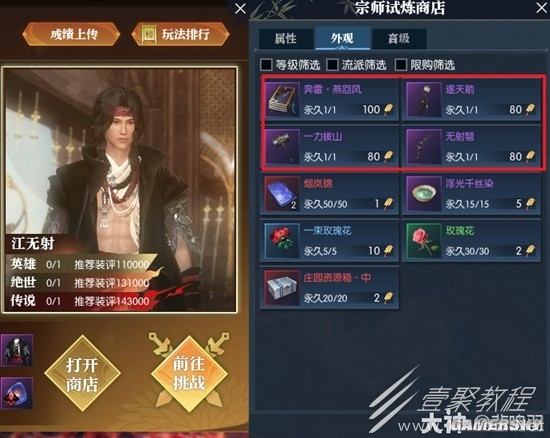Check the 限购筛选 filter box

[x=401, y=65]
